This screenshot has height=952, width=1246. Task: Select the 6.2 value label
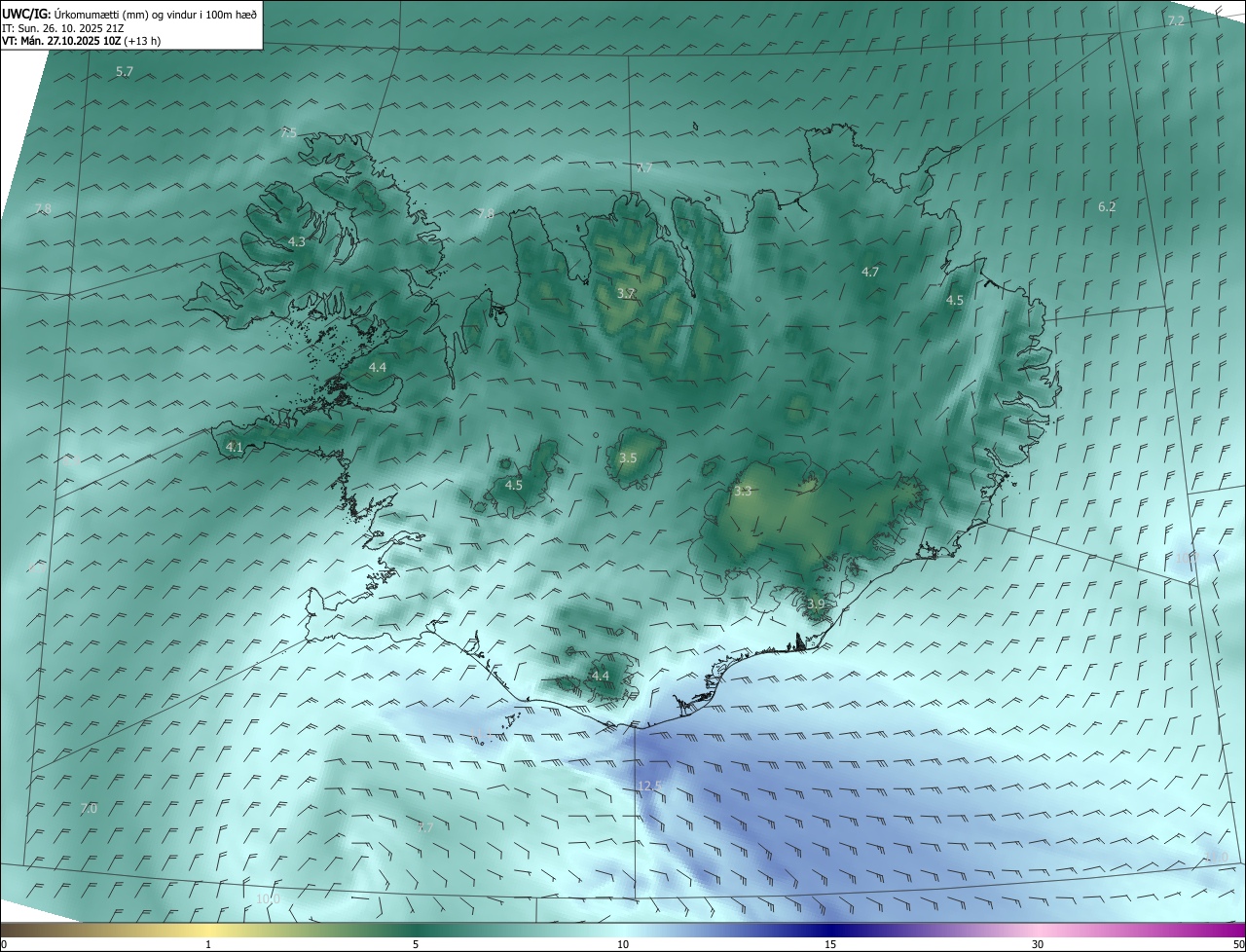(1107, 206)
